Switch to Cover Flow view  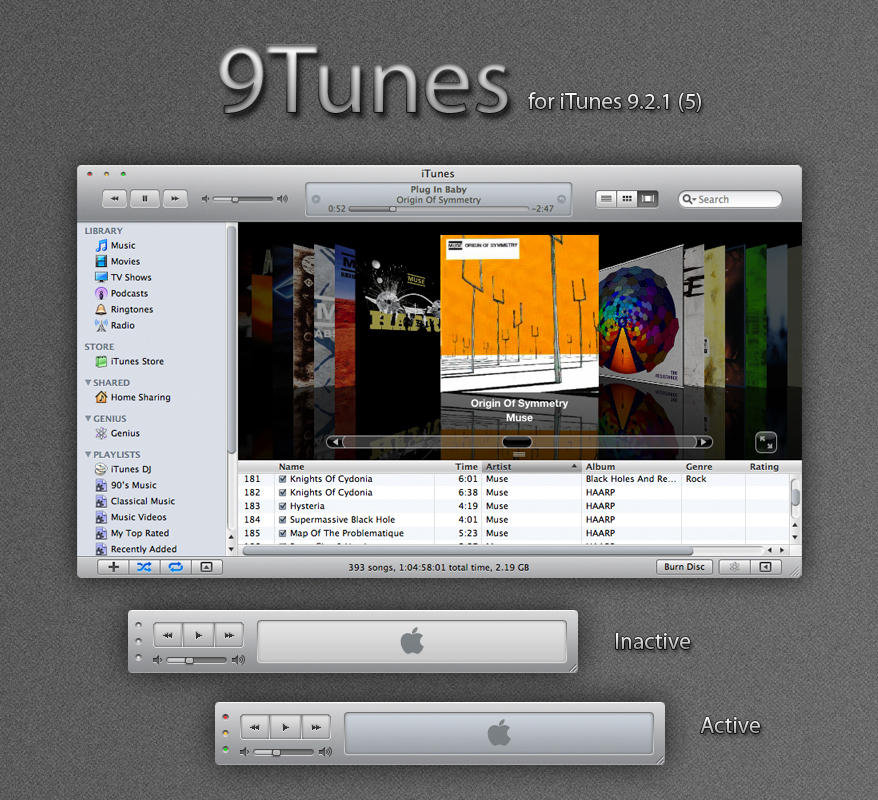pyautogui.click(x=648, y=199)
